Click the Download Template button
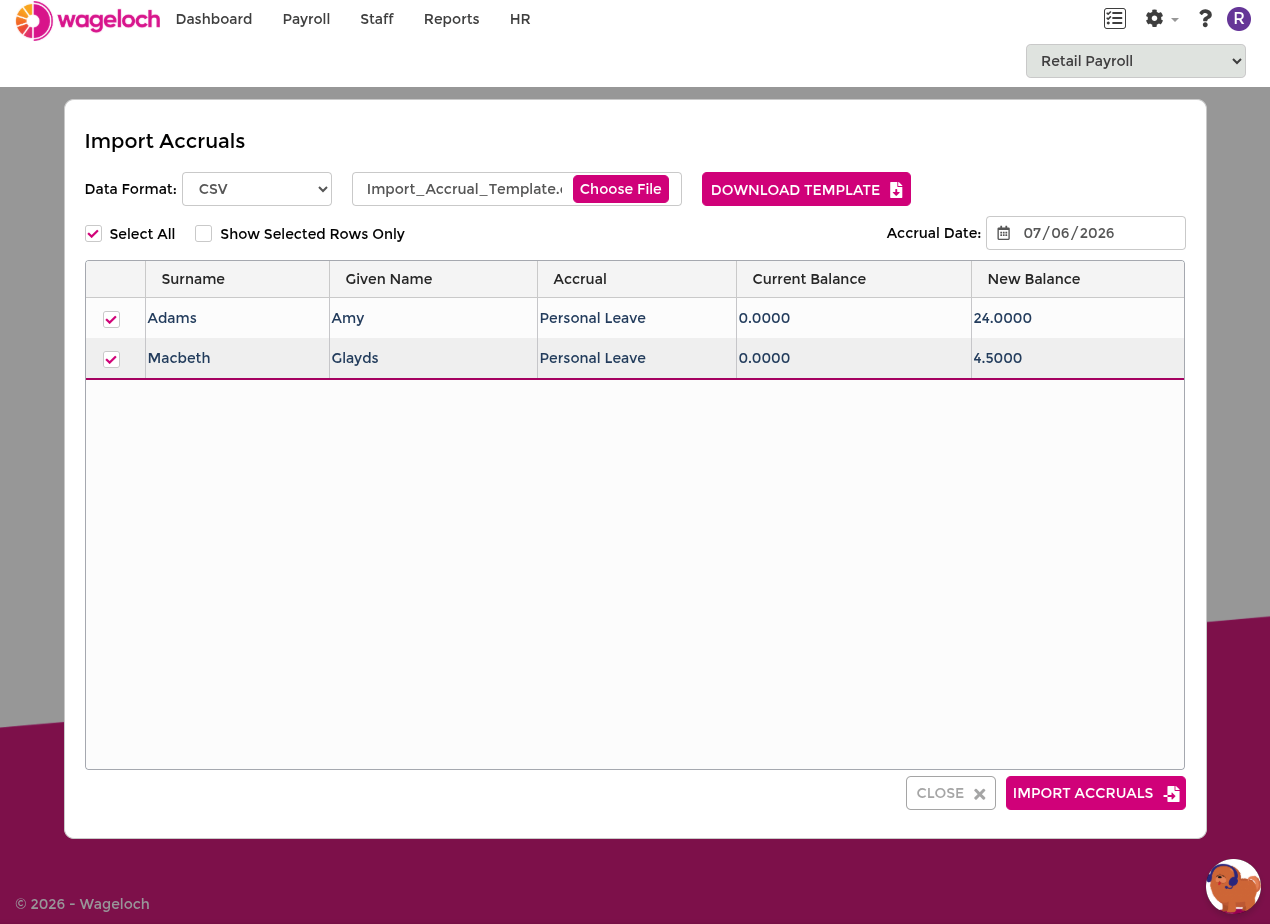This screenshot has height=924, width=1270. [806, 189]
